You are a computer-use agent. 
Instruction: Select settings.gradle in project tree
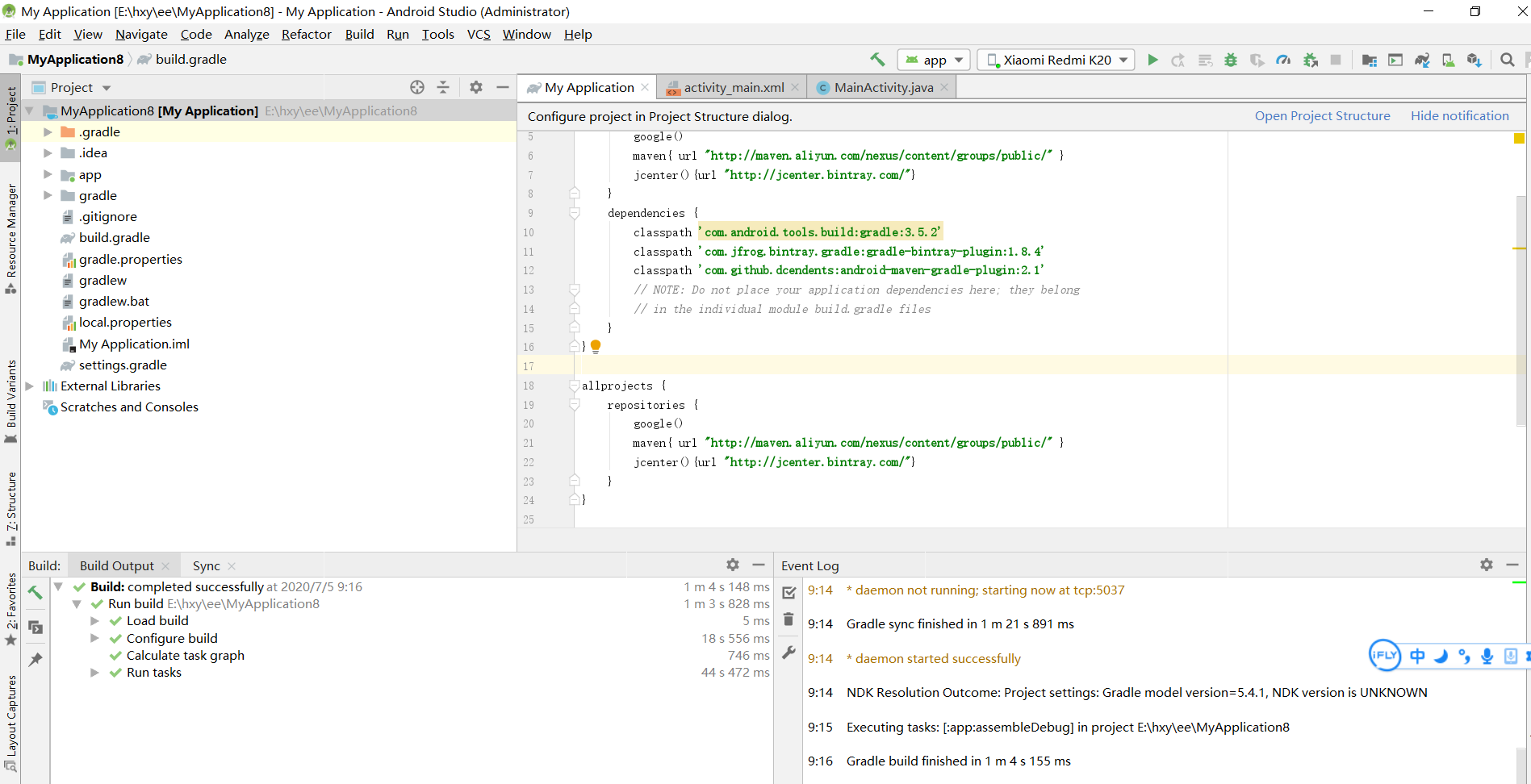(x=123, y=365)
